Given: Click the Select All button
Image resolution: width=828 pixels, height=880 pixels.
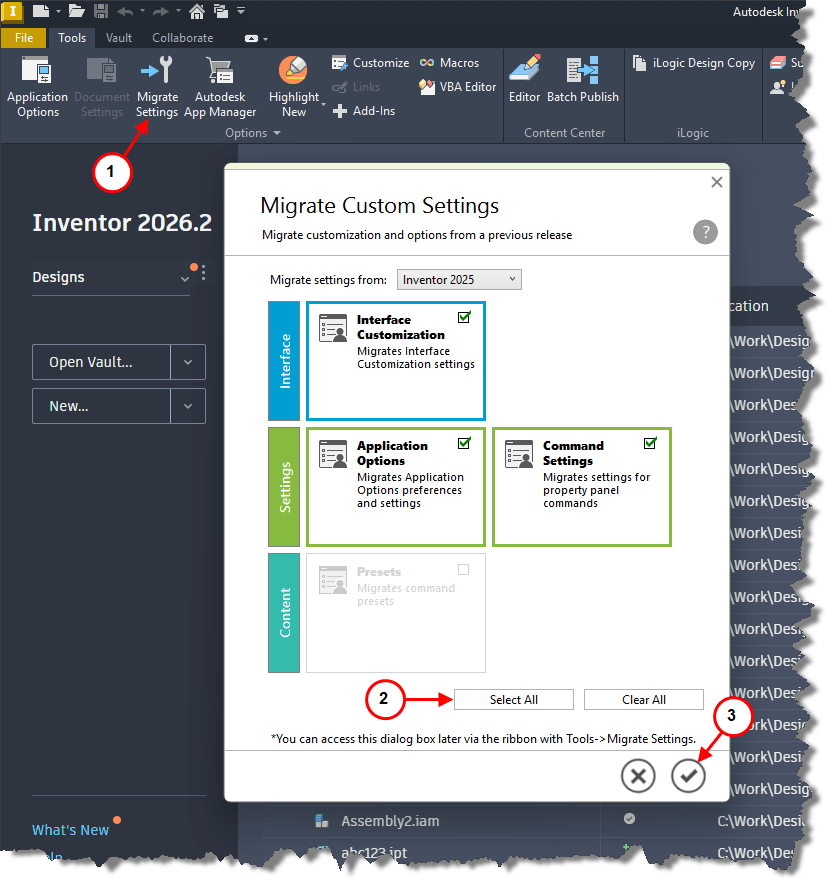Looking at the screenshot, I should point(513,700).
